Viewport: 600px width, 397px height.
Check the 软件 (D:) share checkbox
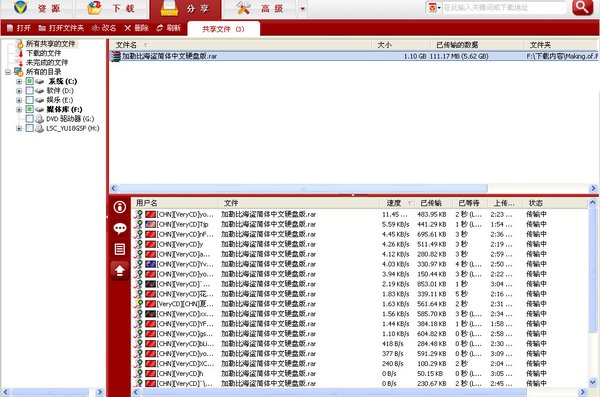tap(29, 91)
